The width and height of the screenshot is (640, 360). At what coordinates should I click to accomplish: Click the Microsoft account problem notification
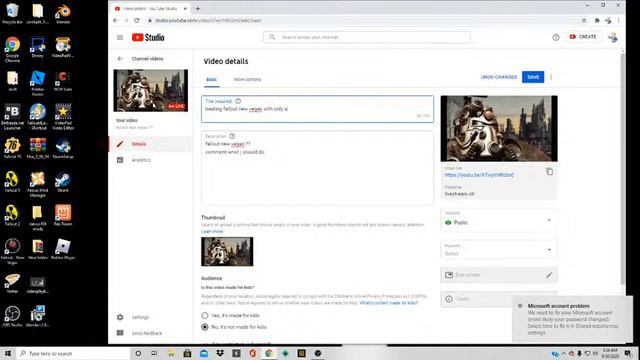tap(572, 319)
